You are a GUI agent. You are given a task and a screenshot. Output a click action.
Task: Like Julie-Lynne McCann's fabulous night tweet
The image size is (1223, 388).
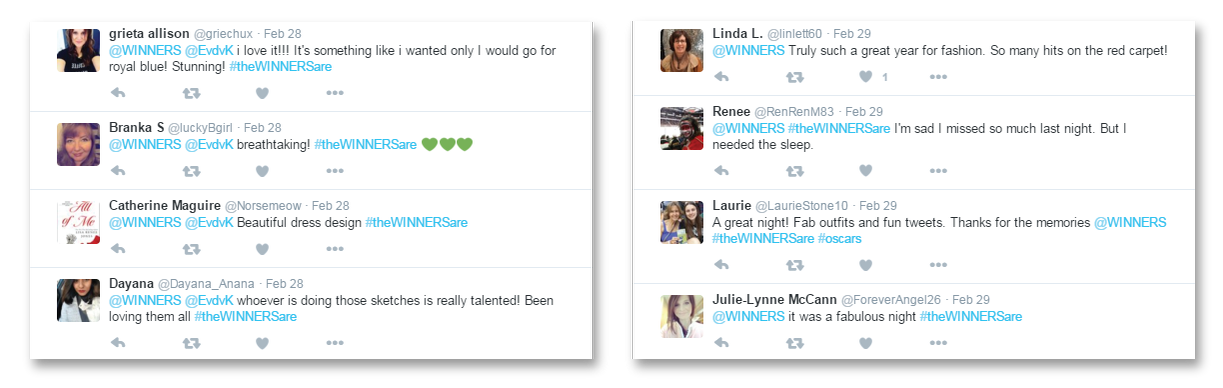866,343
